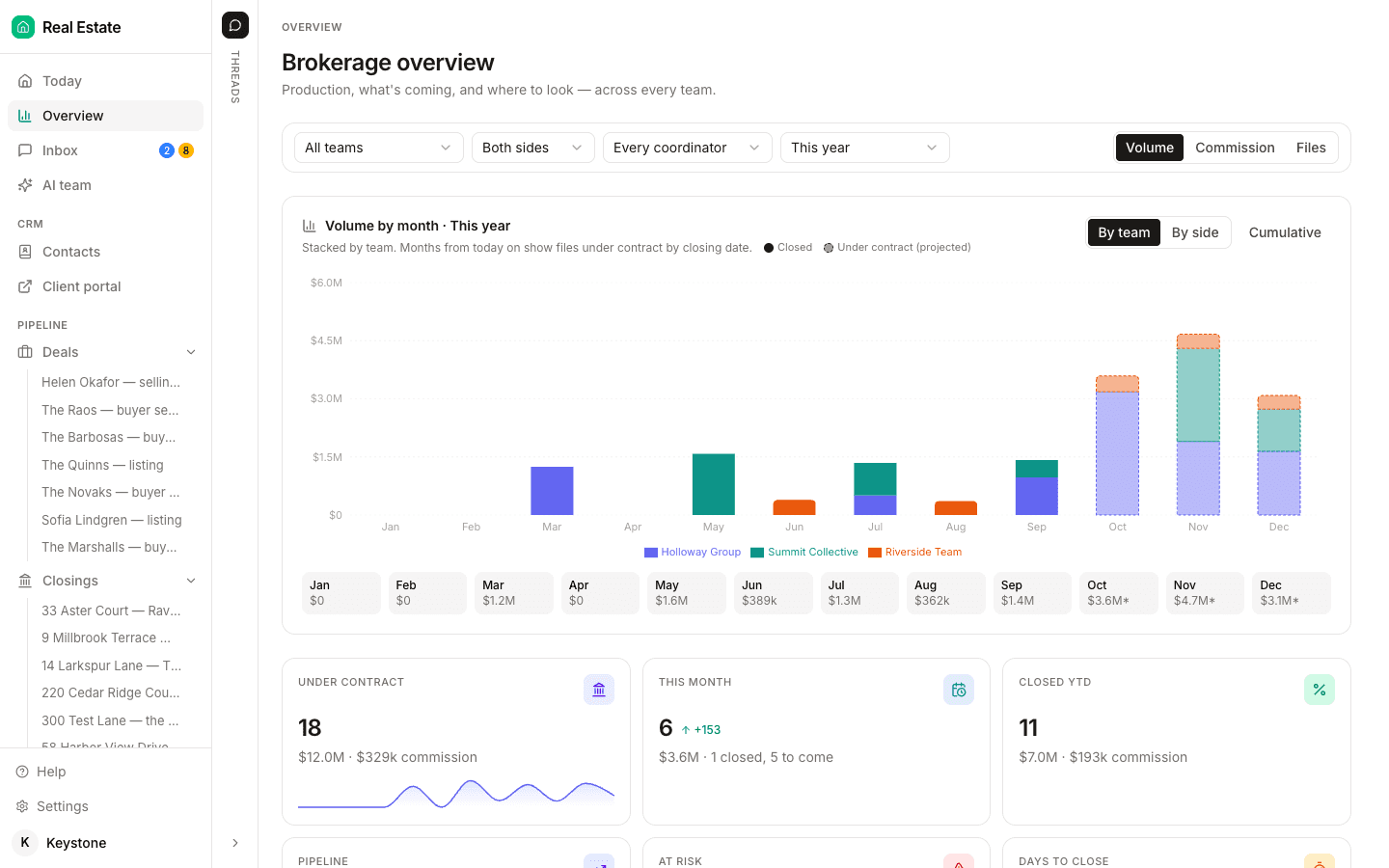The width and height of the screenshot is (1389, 868).
Task: Select the Overview bar chart icon
Action: 25,116
